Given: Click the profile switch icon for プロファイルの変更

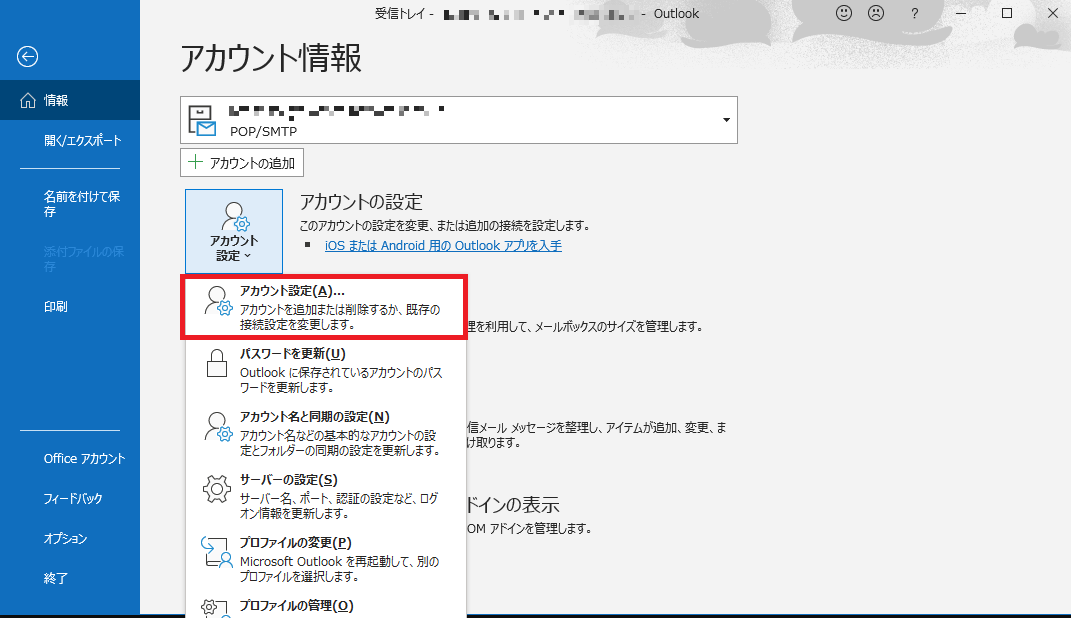Looking at the screenshot, I should point(217,552).
